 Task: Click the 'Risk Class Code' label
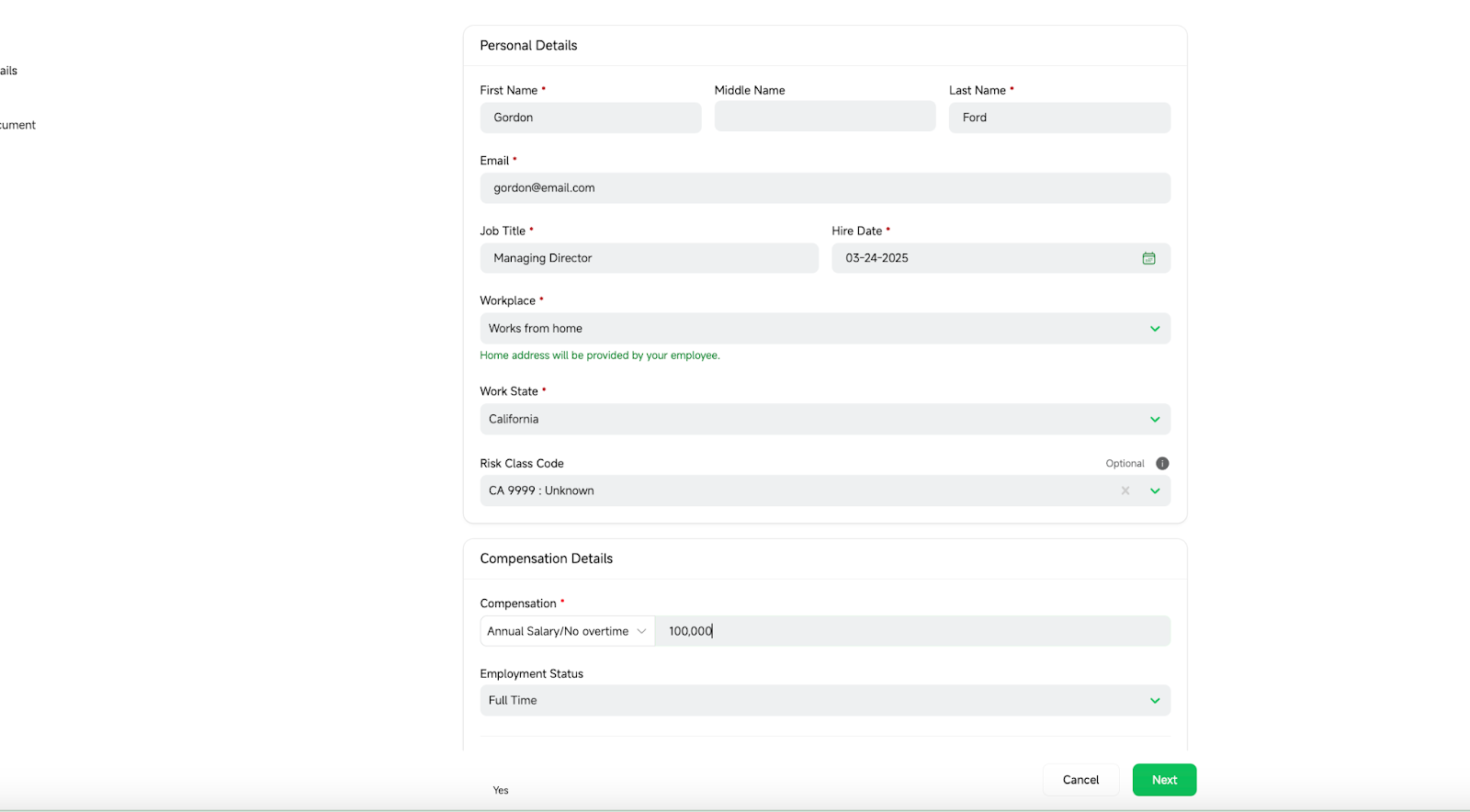tap(522, 464)
